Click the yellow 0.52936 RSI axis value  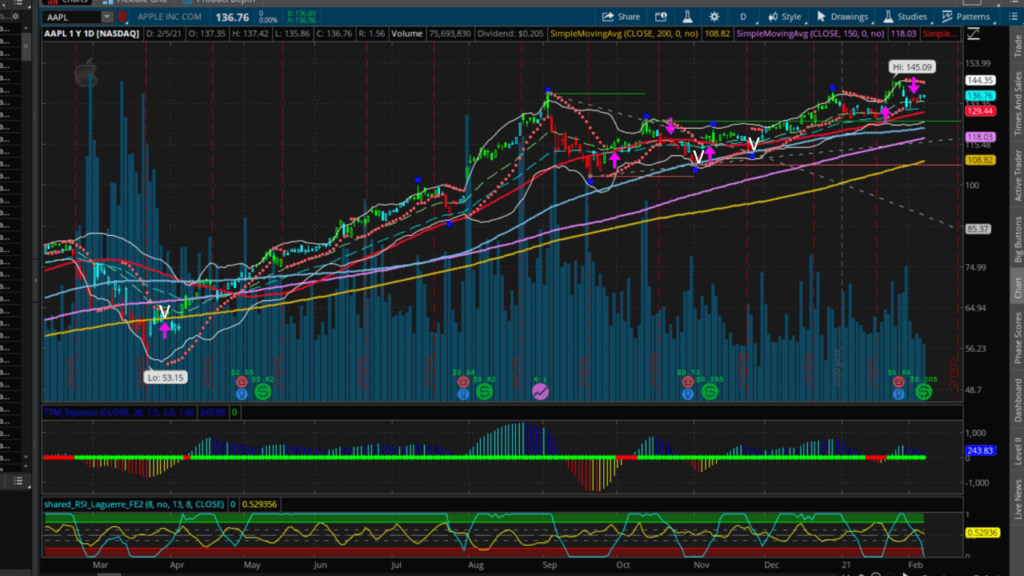(982, 533)
